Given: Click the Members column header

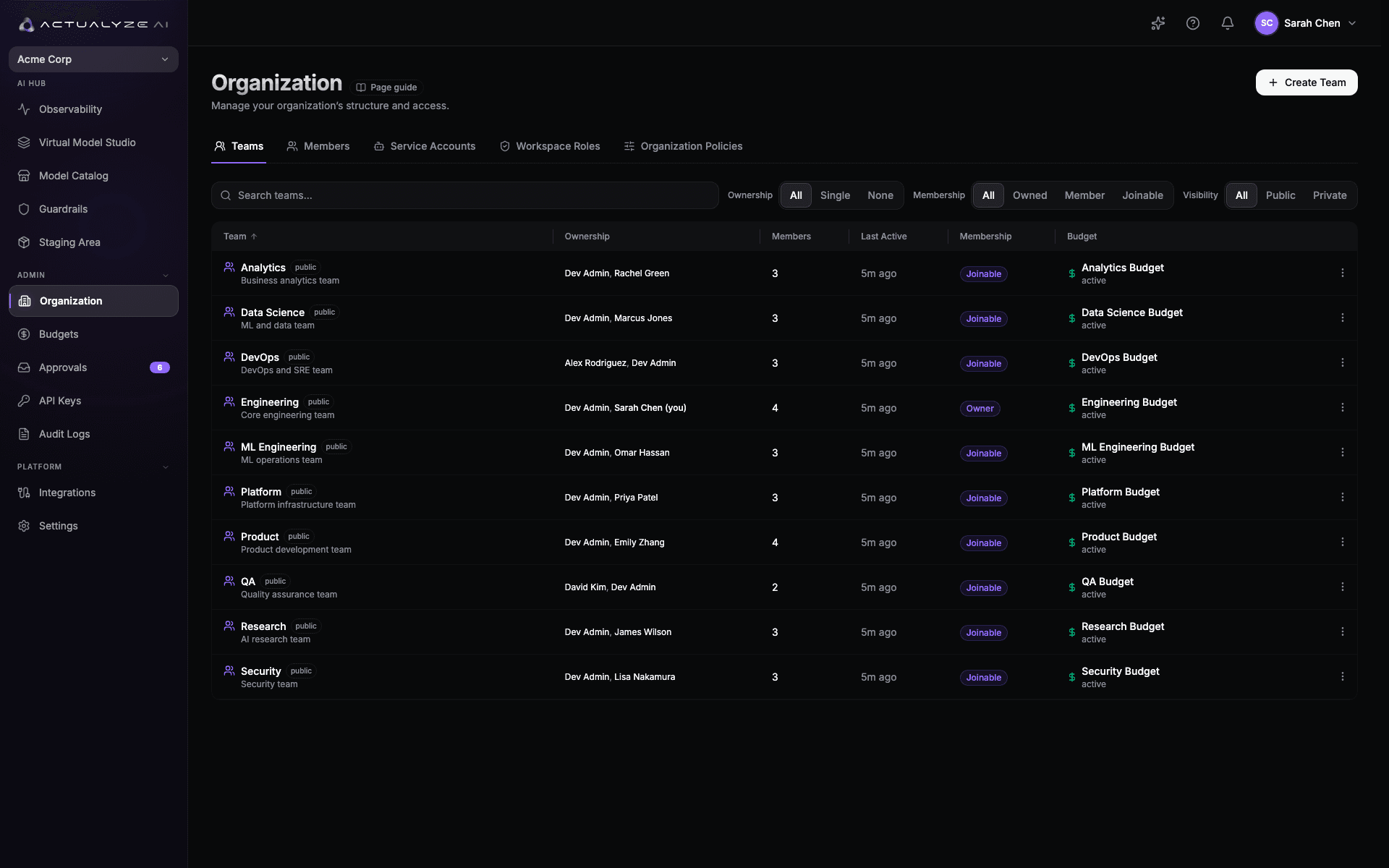Looking at the screenshot, I should pyautogui.click(x=791, y=237).
